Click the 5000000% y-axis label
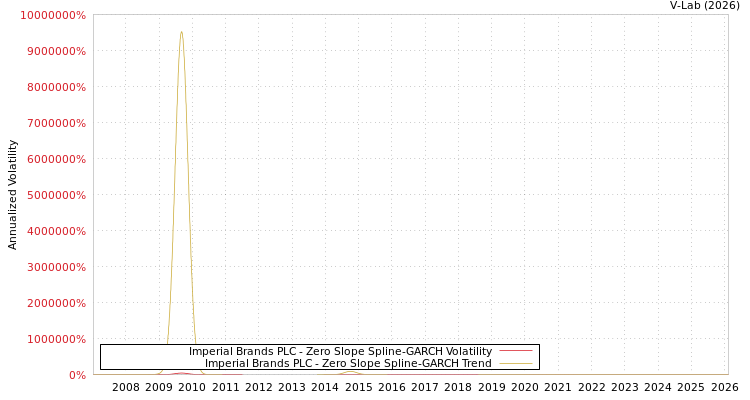 [x=56, y=195]
